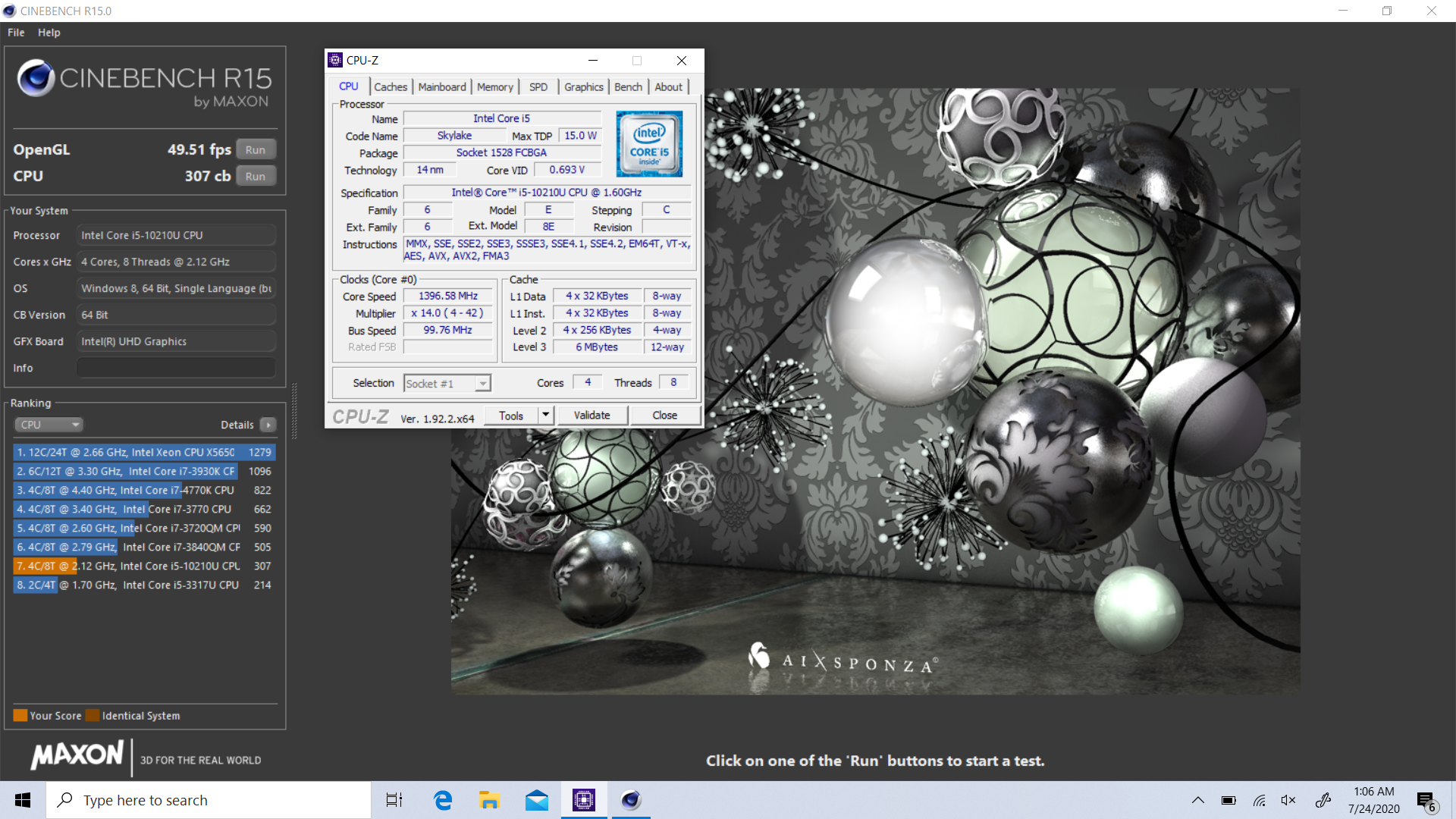Click the Intel Core i5 logo in CPU-Z
Image resolution: width=1456 pixels, height=819 pixels.
(649, 144)
